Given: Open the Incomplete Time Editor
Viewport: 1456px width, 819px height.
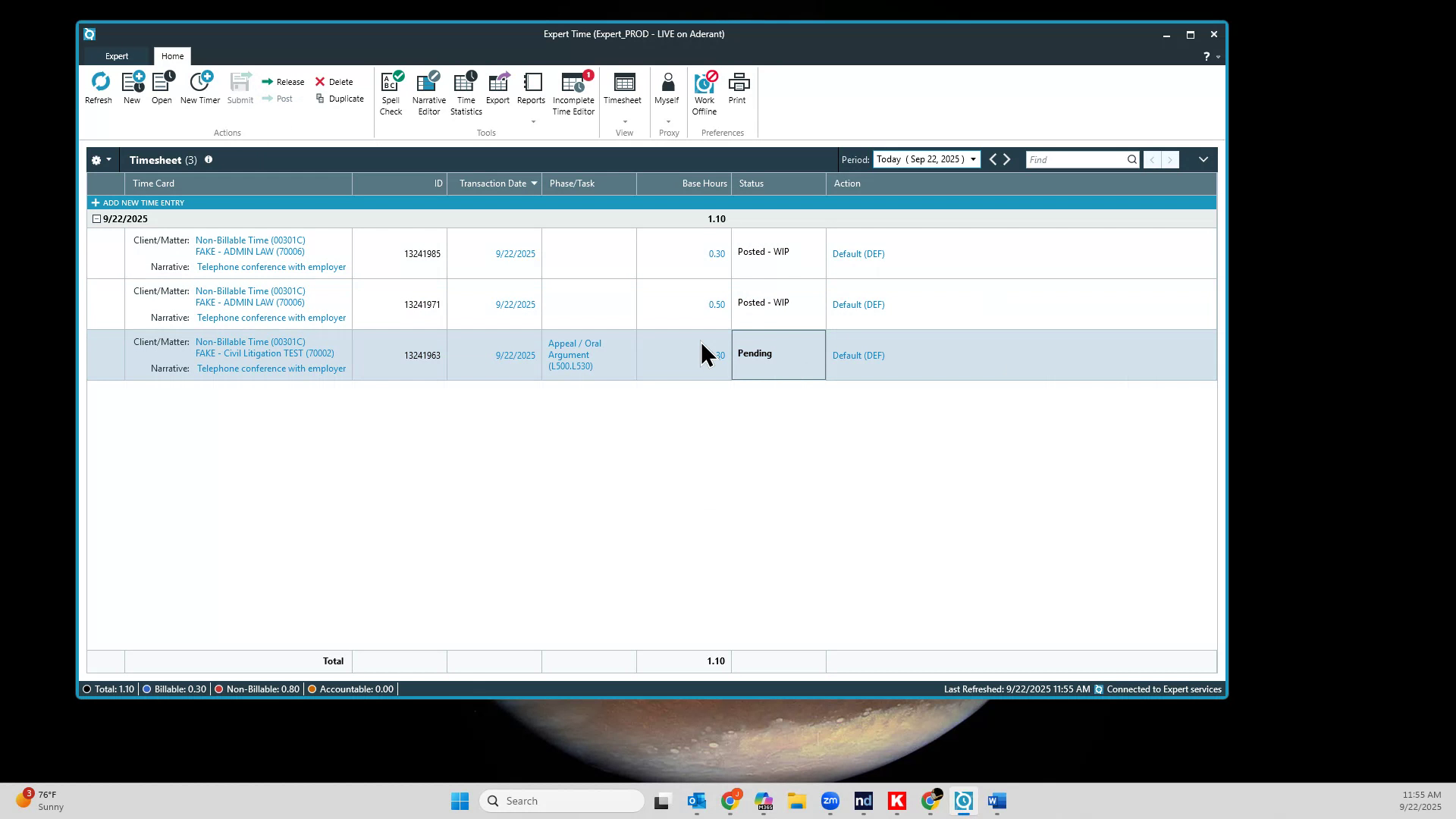Looking at the screenshot, I should tap(573, 89).
